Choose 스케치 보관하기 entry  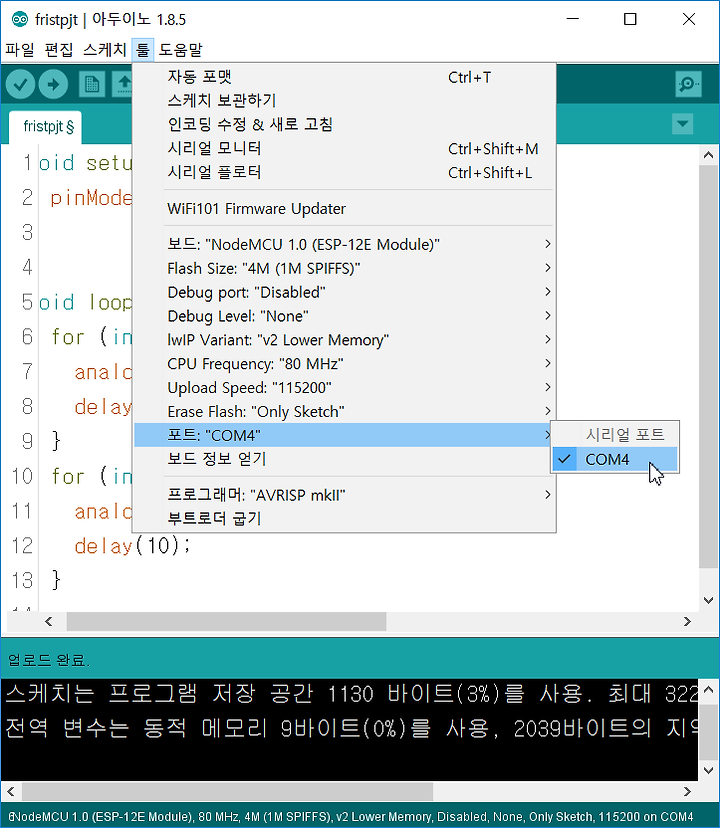[x=344, y=100]
